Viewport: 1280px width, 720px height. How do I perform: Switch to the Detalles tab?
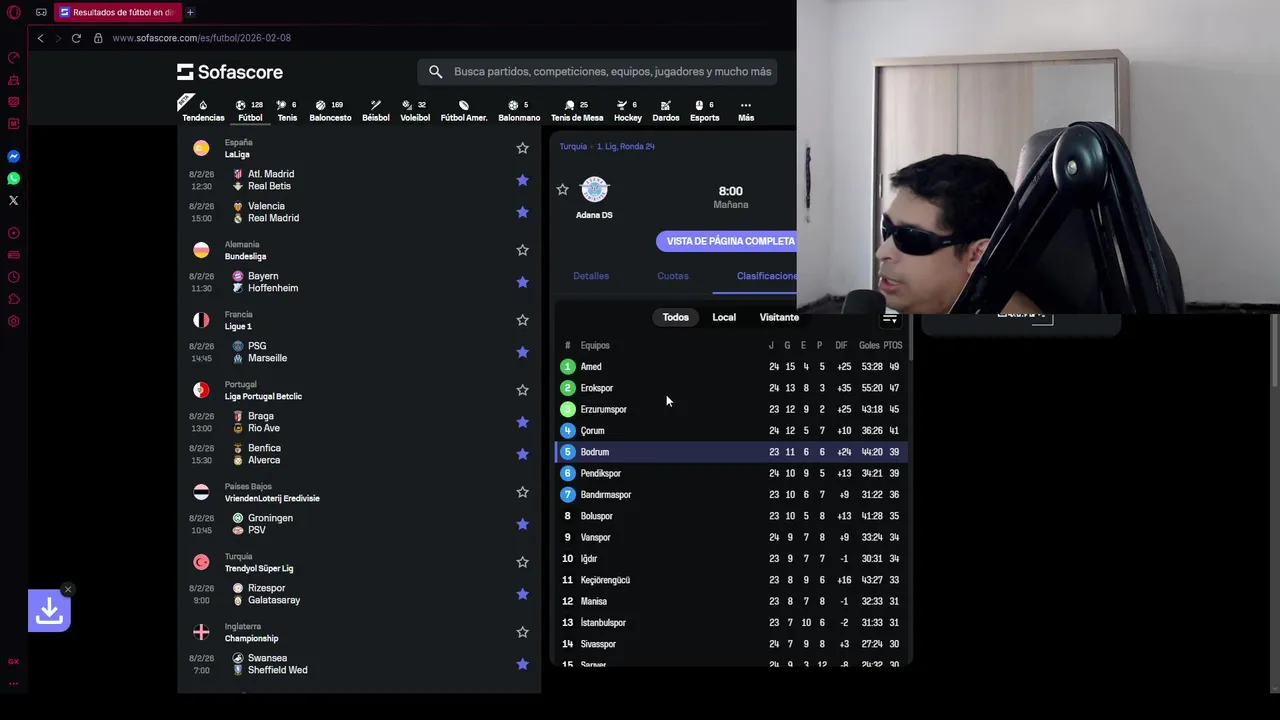pos(591,276)
